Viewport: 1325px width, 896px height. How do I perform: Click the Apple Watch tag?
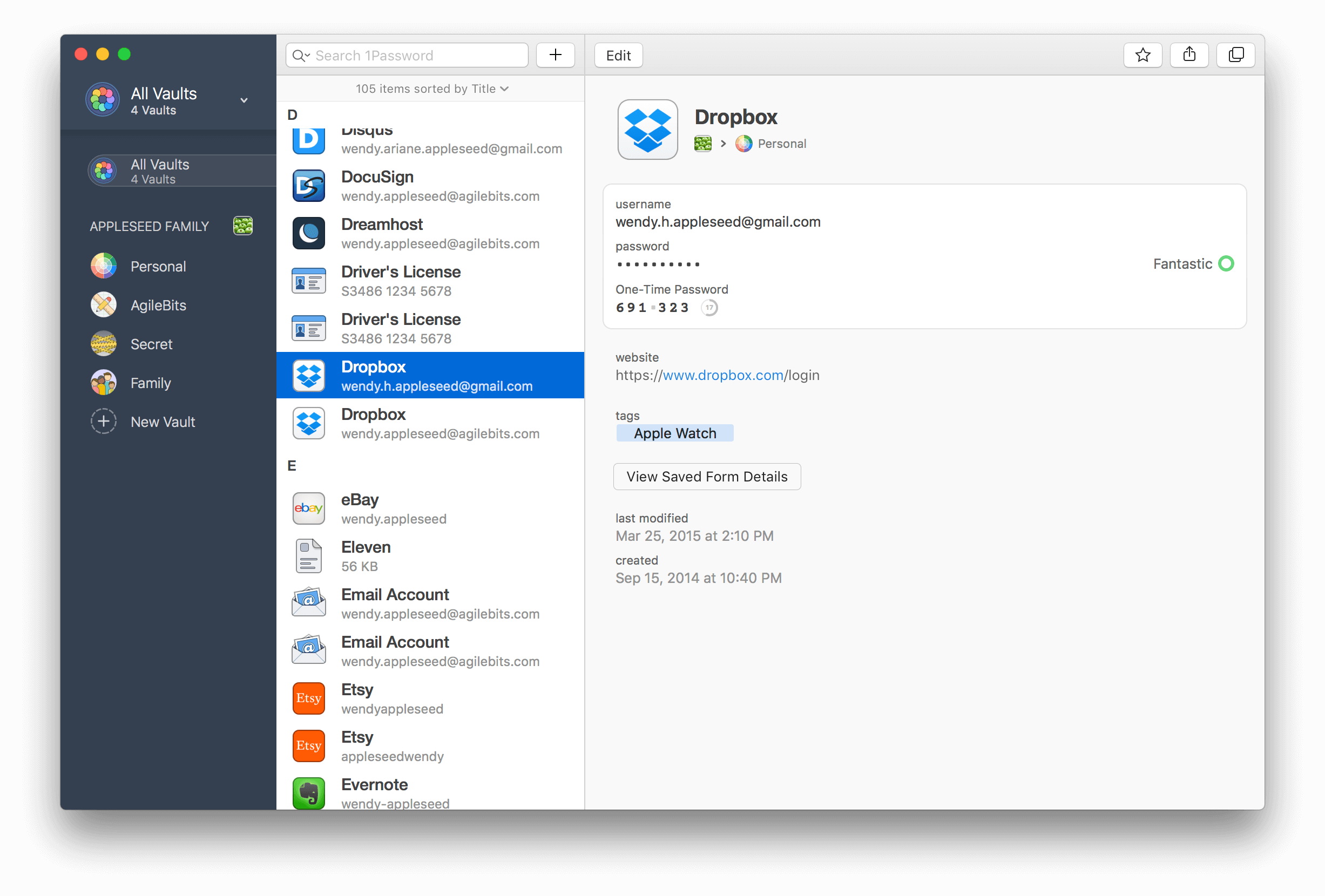pyautogui.click(x=674, y=433)
